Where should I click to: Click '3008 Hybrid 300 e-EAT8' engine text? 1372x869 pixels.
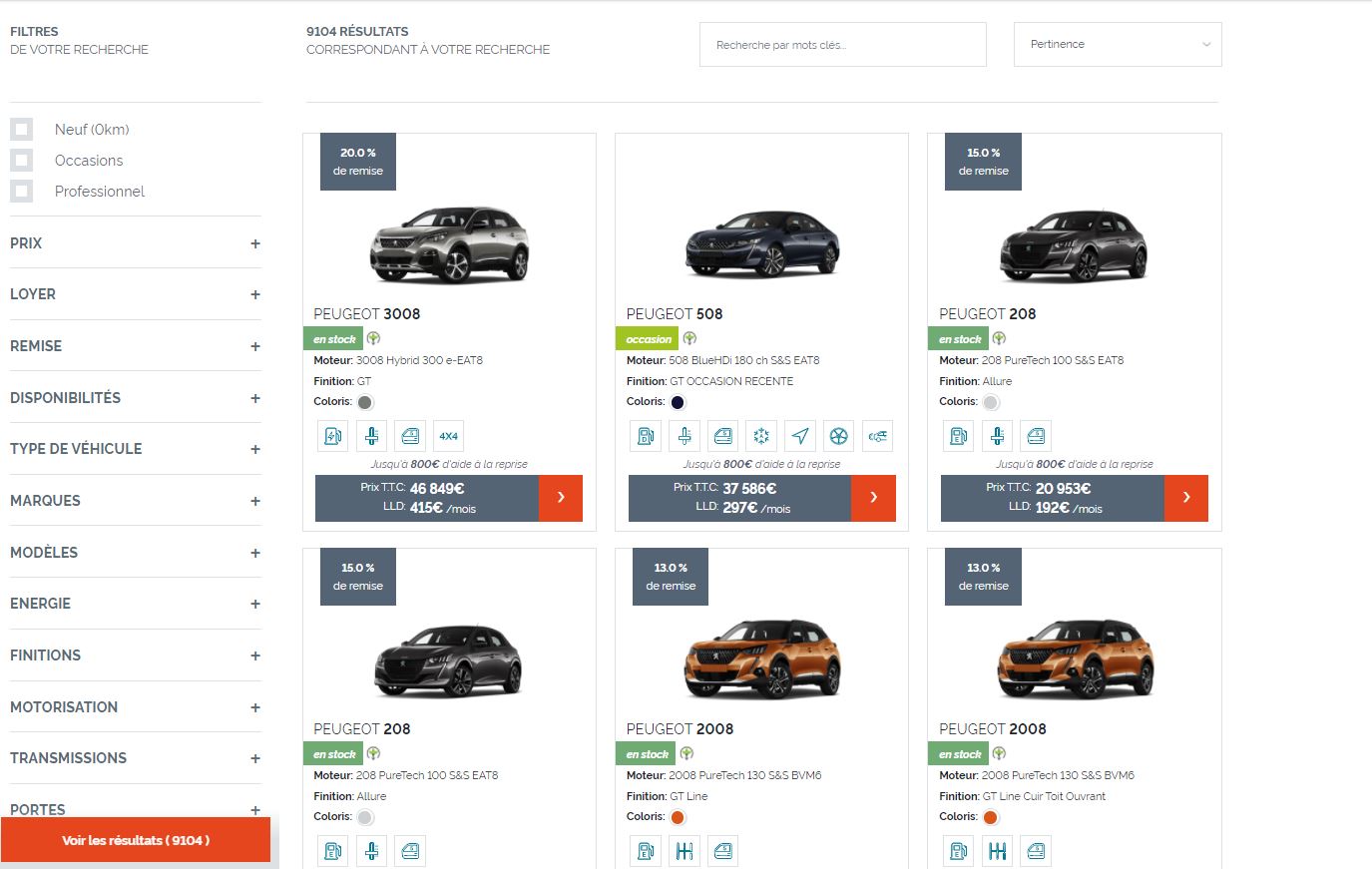pyautogui.click(x=419, y=360)
